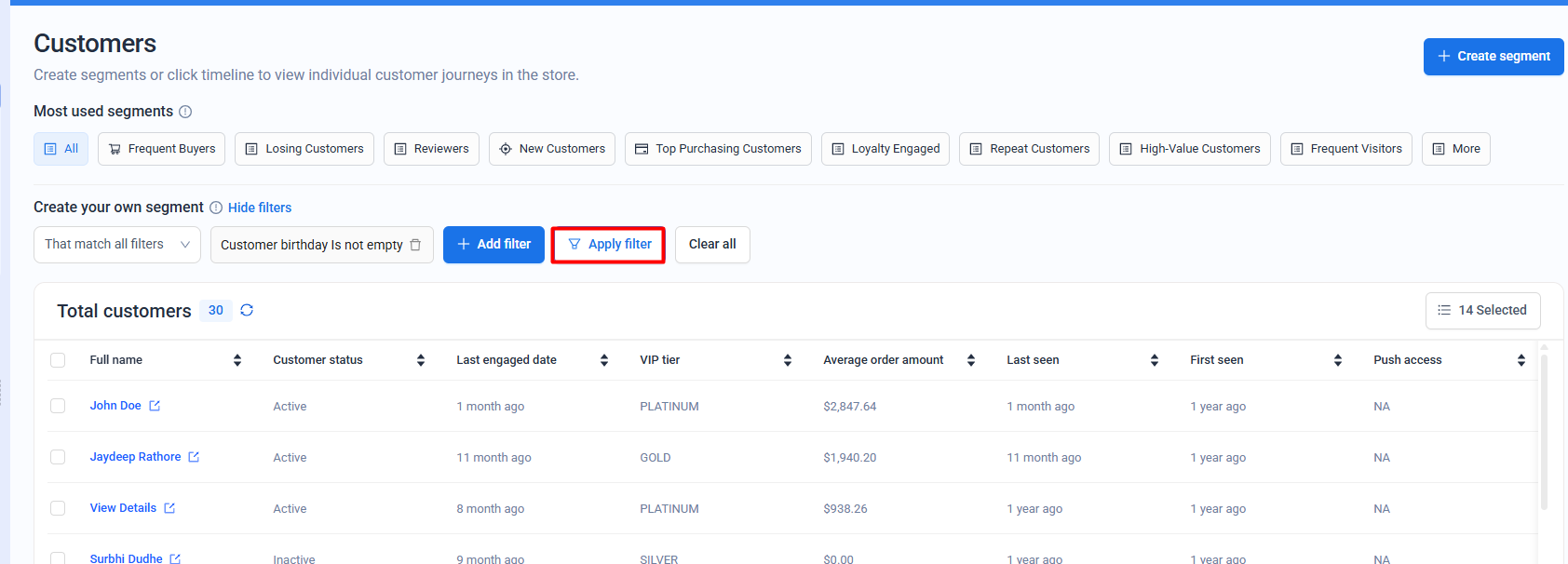Sort by Full name column arrows
Image resolution: width=1568 pixels, height=564 pixels.
tap(237, 360)
